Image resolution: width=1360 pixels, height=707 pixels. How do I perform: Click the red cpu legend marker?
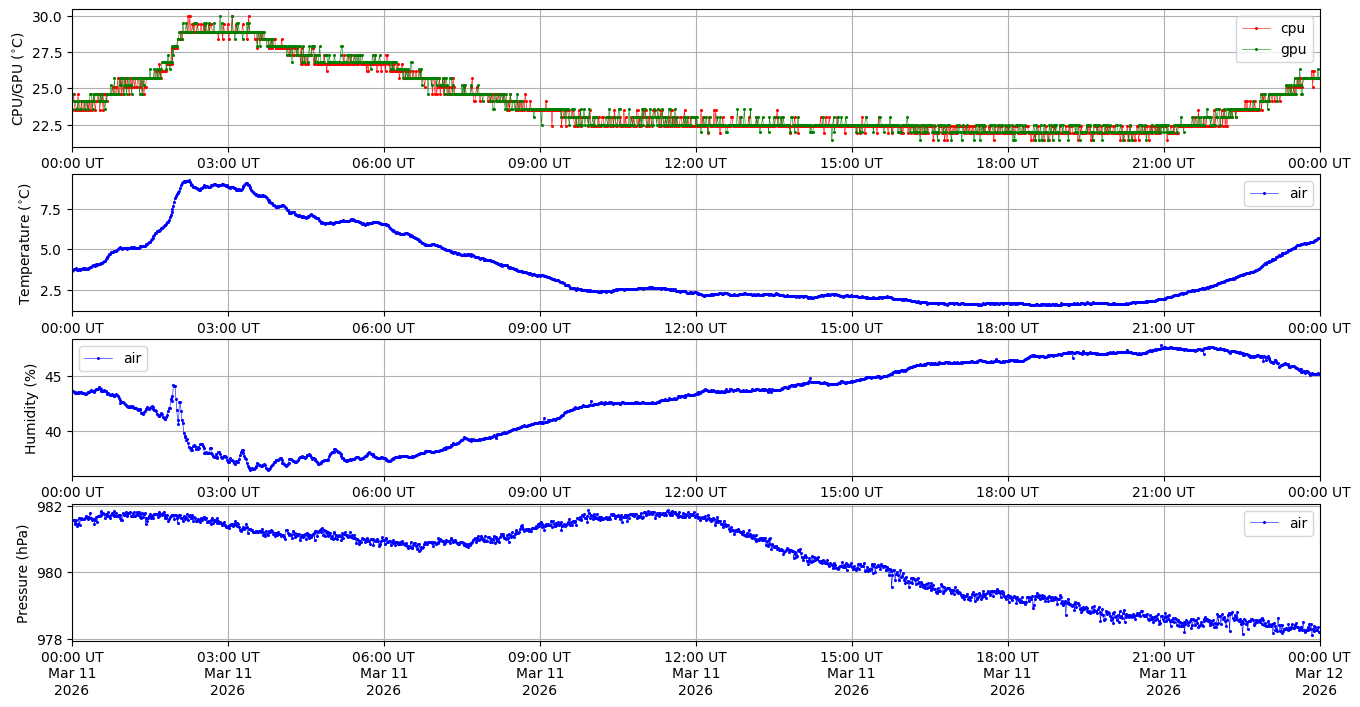click(x=1256, y=28)
